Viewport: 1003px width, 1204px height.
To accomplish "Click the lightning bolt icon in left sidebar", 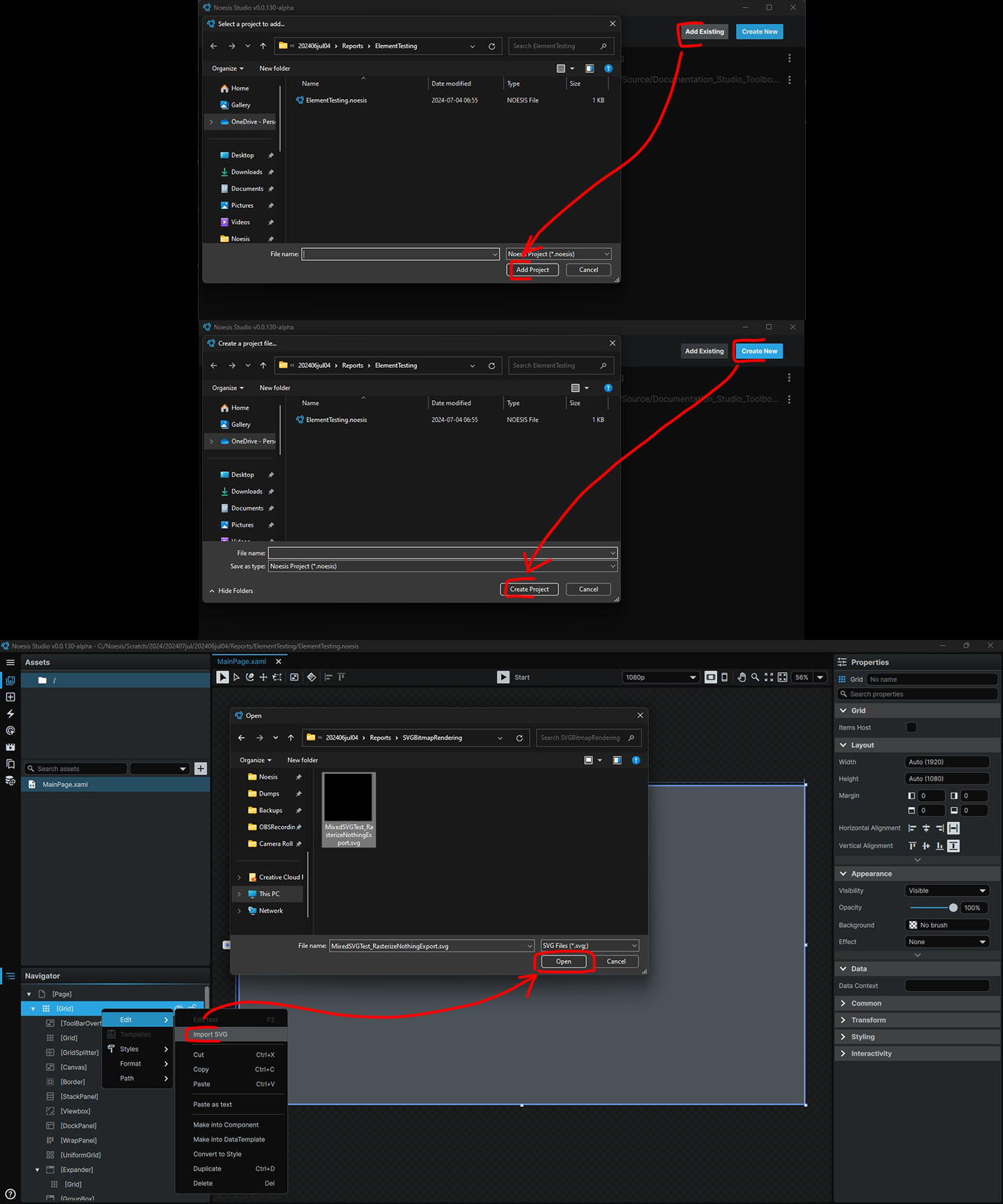I will pyautogui.click(x=10, y=714).
